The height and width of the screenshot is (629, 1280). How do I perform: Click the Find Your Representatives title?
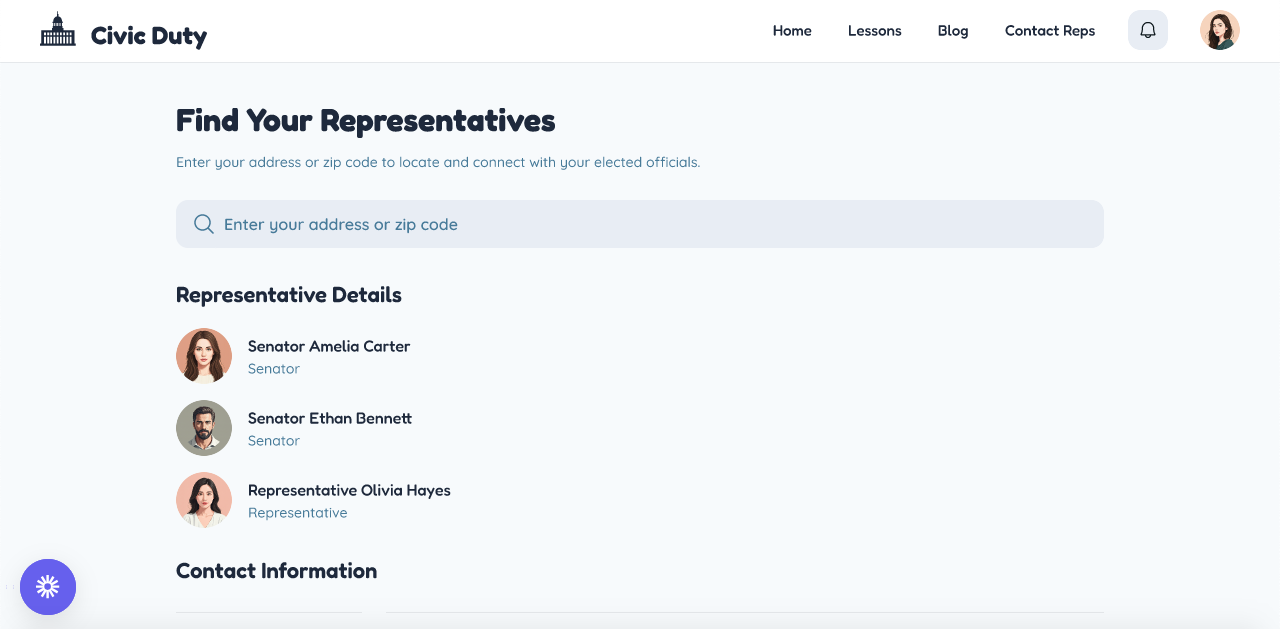[366, 121]
